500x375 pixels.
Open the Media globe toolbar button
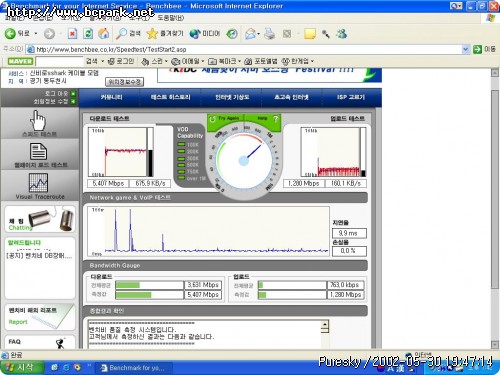[205, 34]
